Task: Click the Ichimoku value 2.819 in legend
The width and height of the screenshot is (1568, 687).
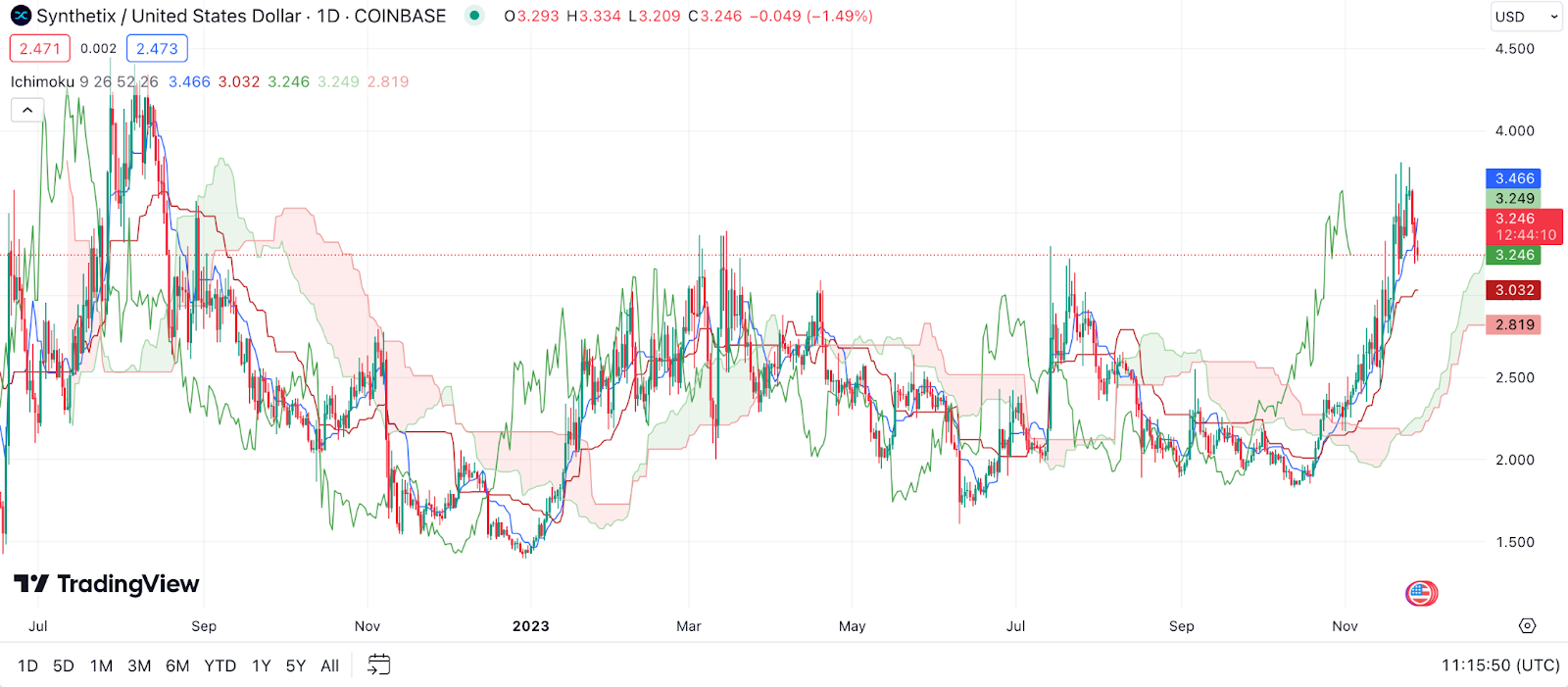Action: (x=388, y=81)
